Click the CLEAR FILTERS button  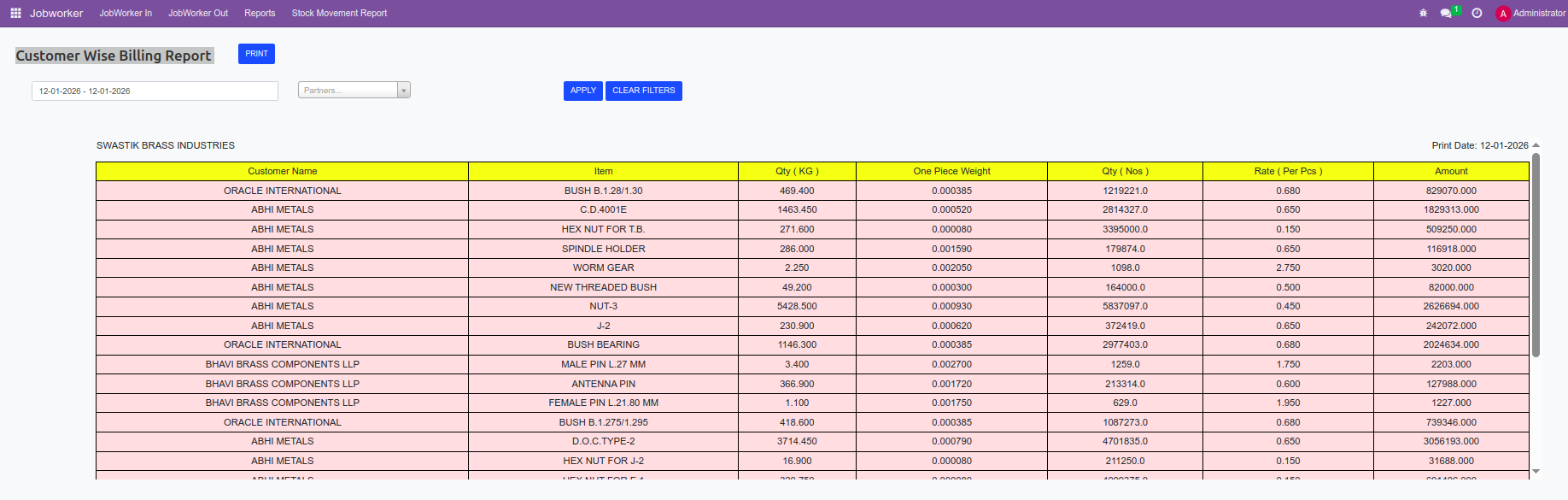click(x=643, y=91)
